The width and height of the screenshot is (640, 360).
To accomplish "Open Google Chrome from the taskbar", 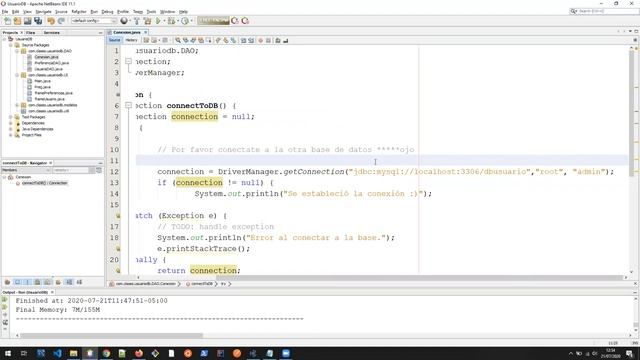I will point(106,353).
